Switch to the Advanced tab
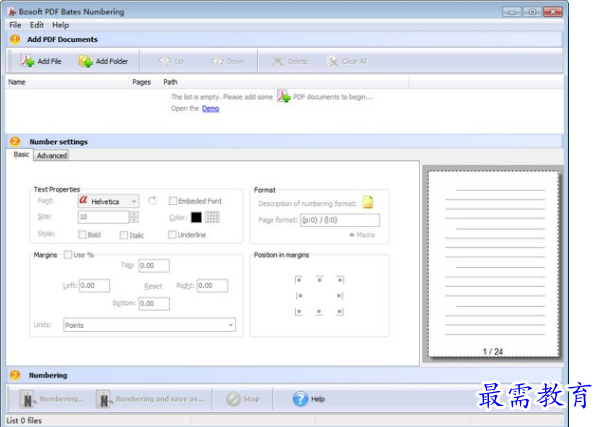The image size is (600, 427). pos(52,155)
